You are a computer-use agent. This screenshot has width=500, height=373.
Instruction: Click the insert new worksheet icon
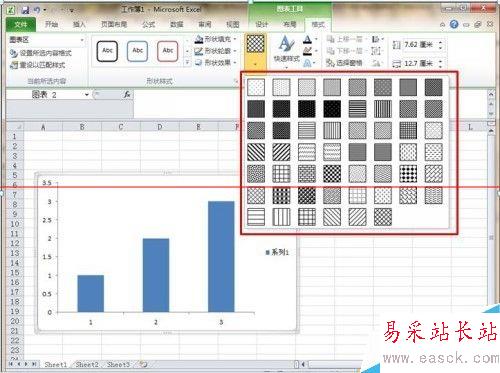[x=143, y=364]
